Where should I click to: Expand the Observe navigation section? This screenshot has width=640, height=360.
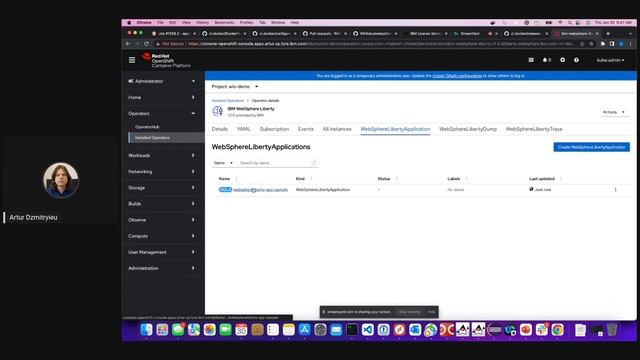pyautogui.click(x=162, y=220)
